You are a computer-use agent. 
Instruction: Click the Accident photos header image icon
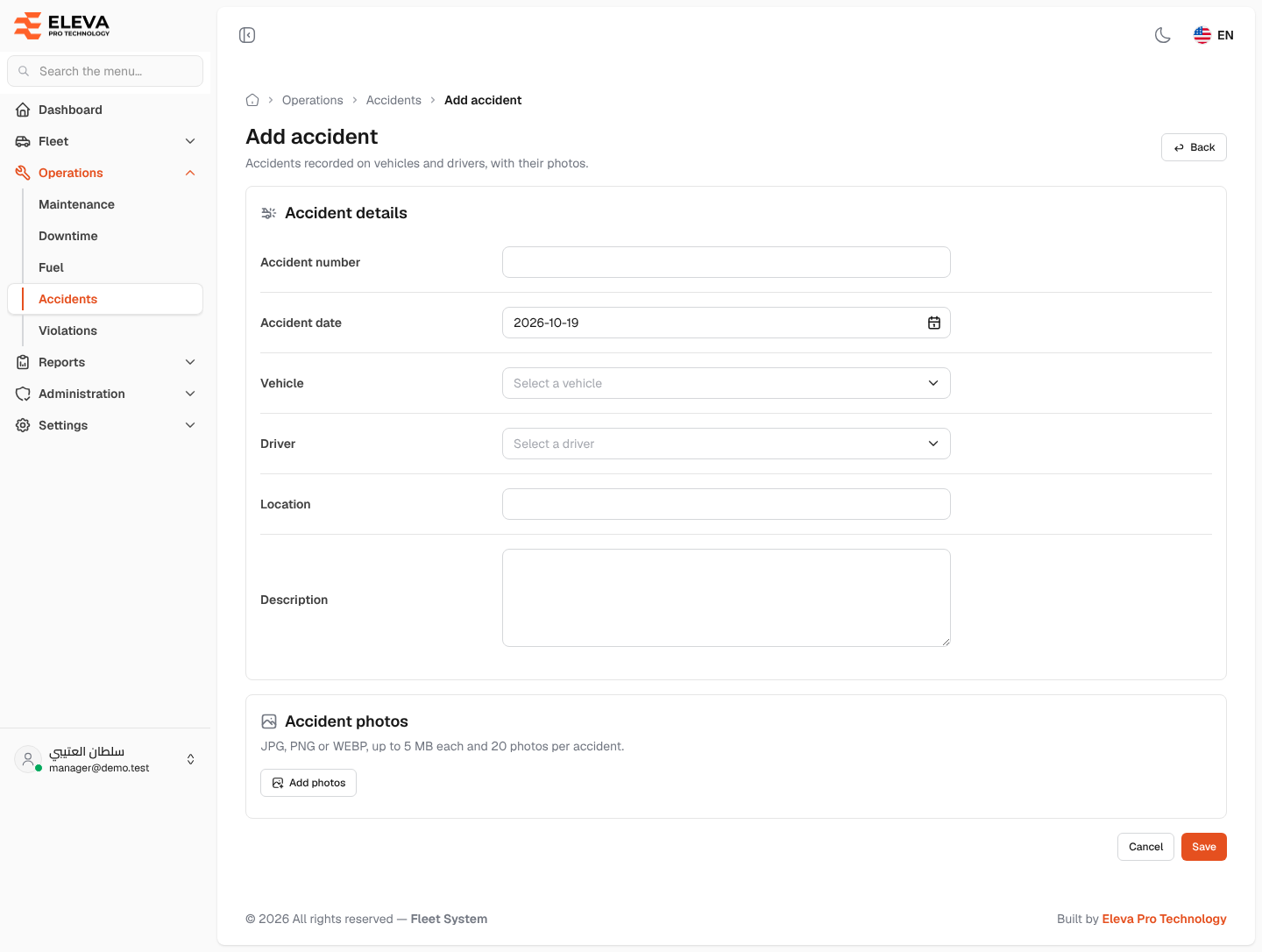pyautogui.click(x=269, y=721)
